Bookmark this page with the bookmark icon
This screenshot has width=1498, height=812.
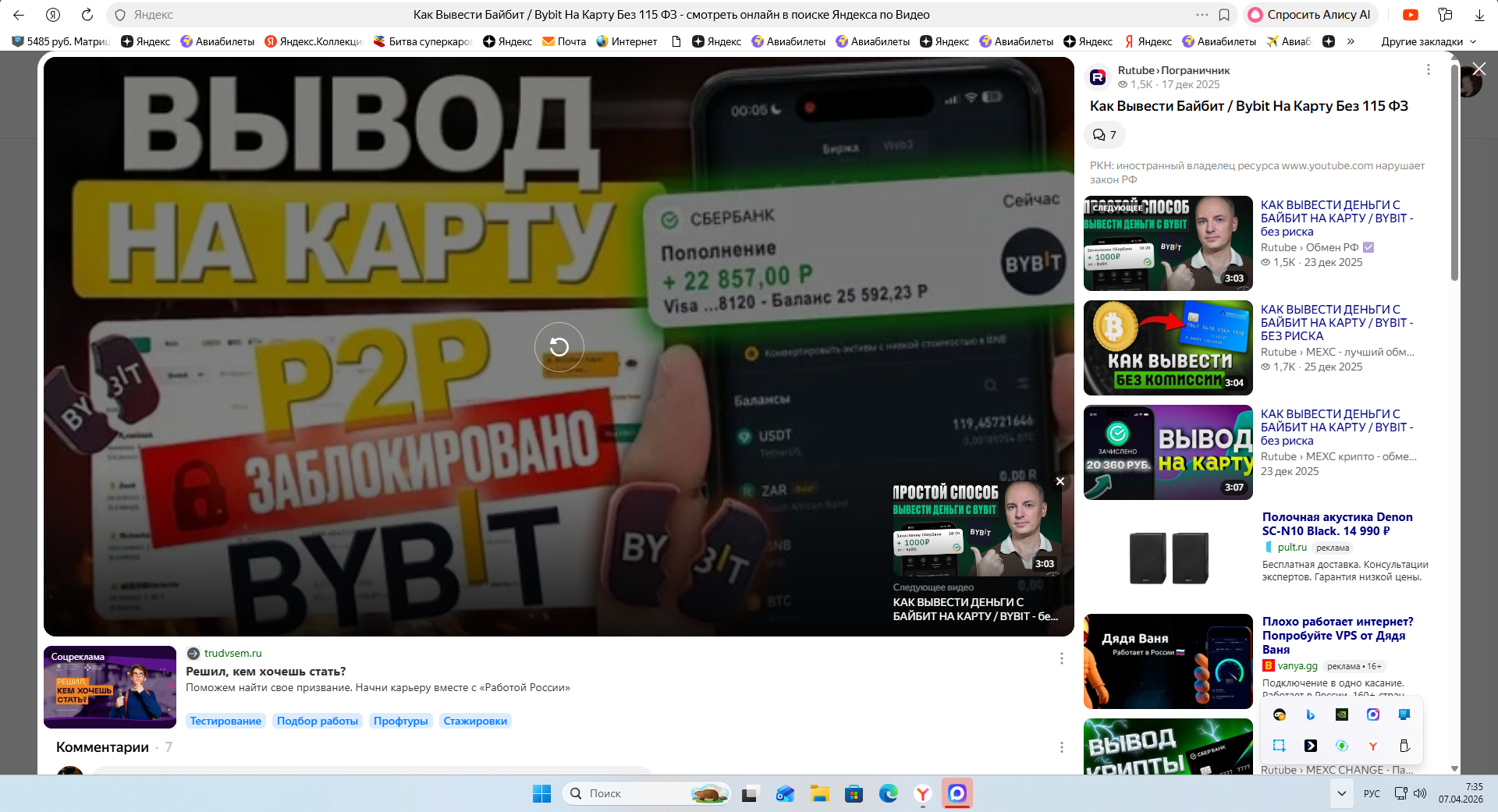click(1224, 15)
